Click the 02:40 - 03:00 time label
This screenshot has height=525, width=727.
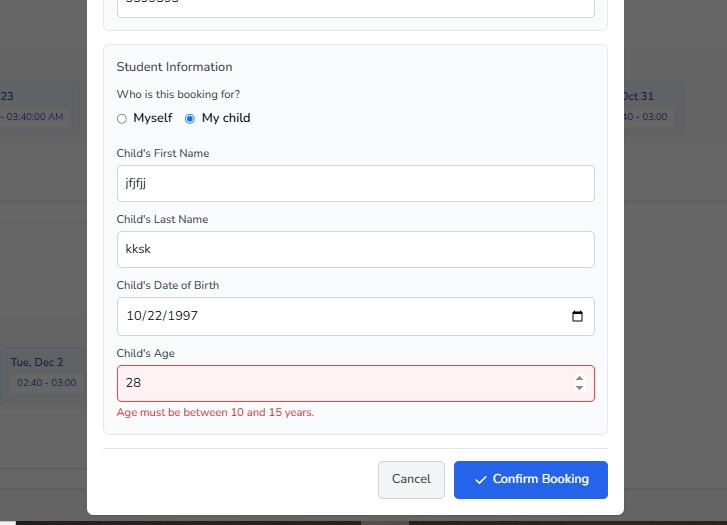click(x=47, y=383)
